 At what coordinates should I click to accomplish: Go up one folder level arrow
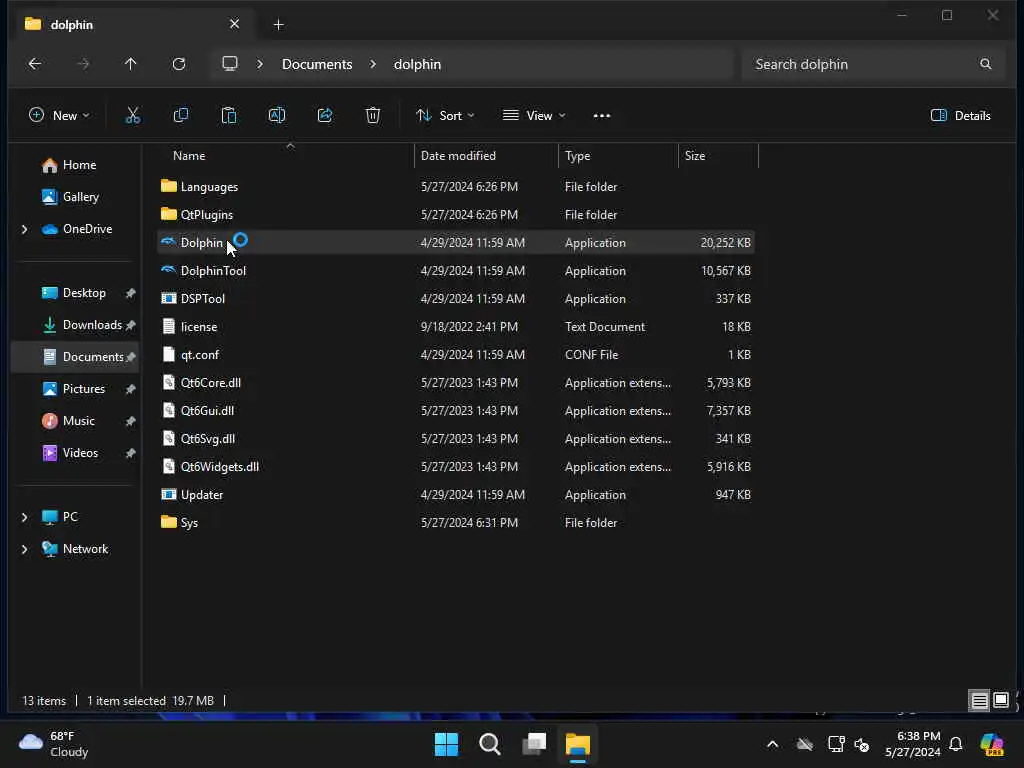131,64
